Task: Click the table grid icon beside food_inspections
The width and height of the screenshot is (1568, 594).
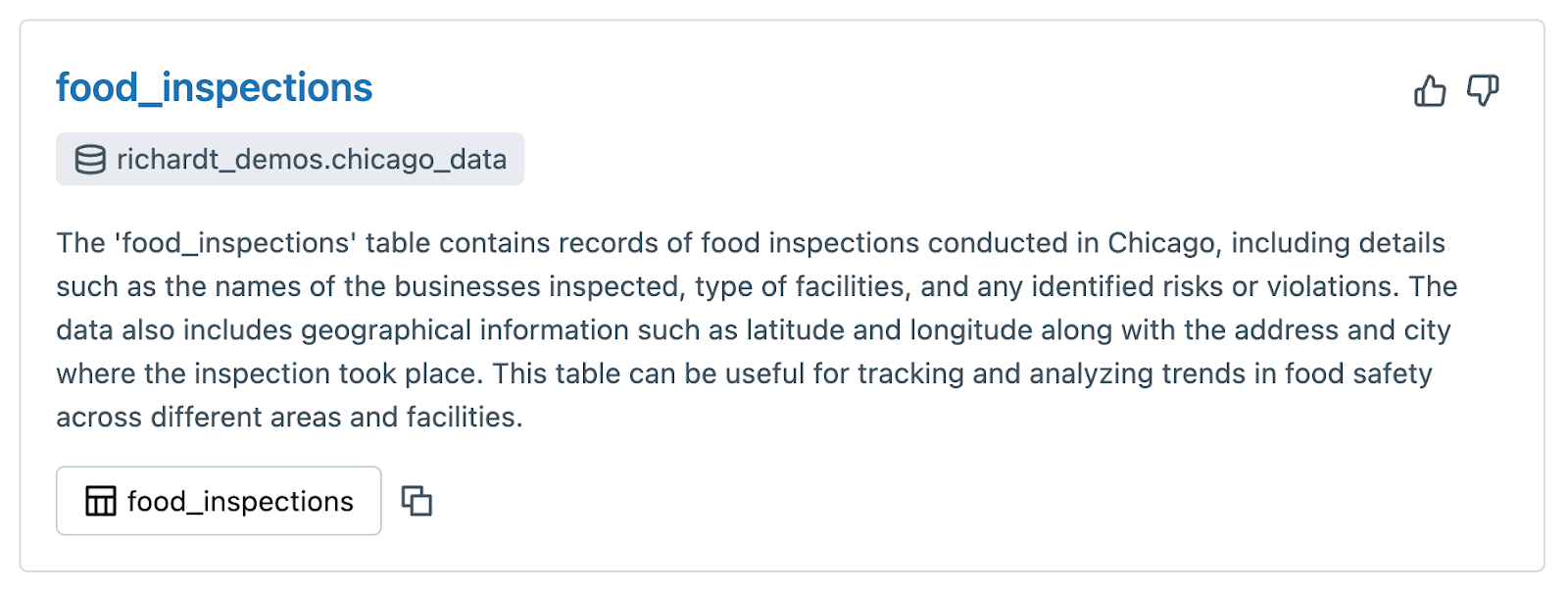Action: tap(101, 501)
